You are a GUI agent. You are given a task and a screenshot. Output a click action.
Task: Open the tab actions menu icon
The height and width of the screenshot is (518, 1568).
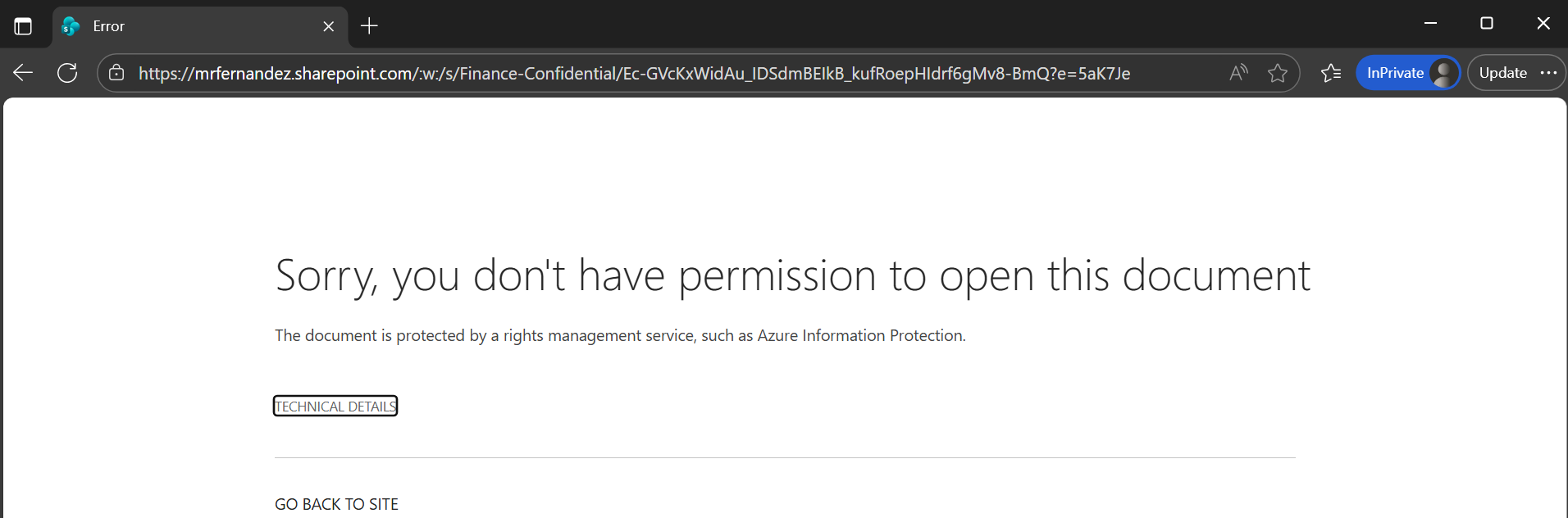tap(23, 26)
